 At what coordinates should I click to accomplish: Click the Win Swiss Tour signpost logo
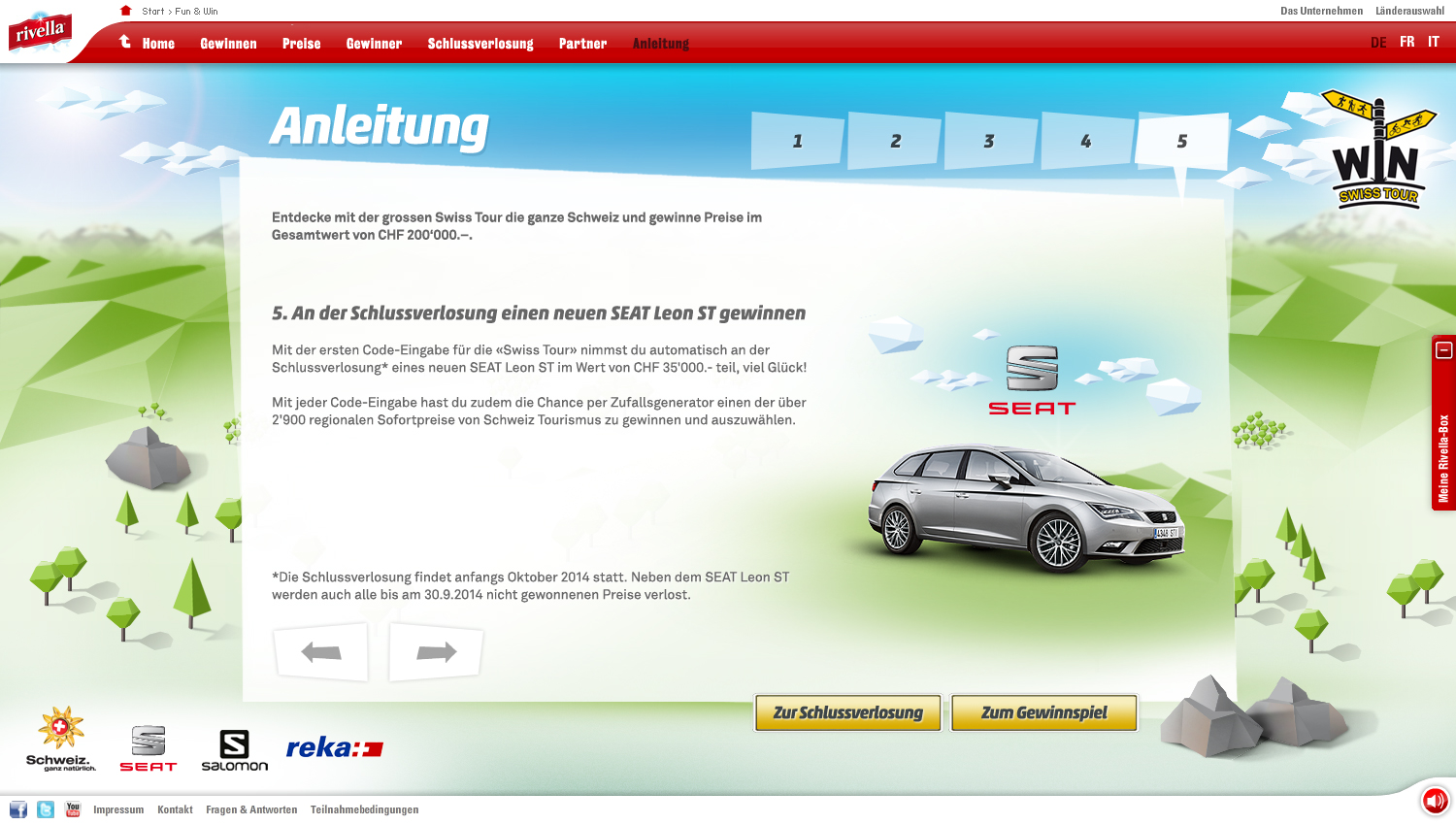point(1377,150)
